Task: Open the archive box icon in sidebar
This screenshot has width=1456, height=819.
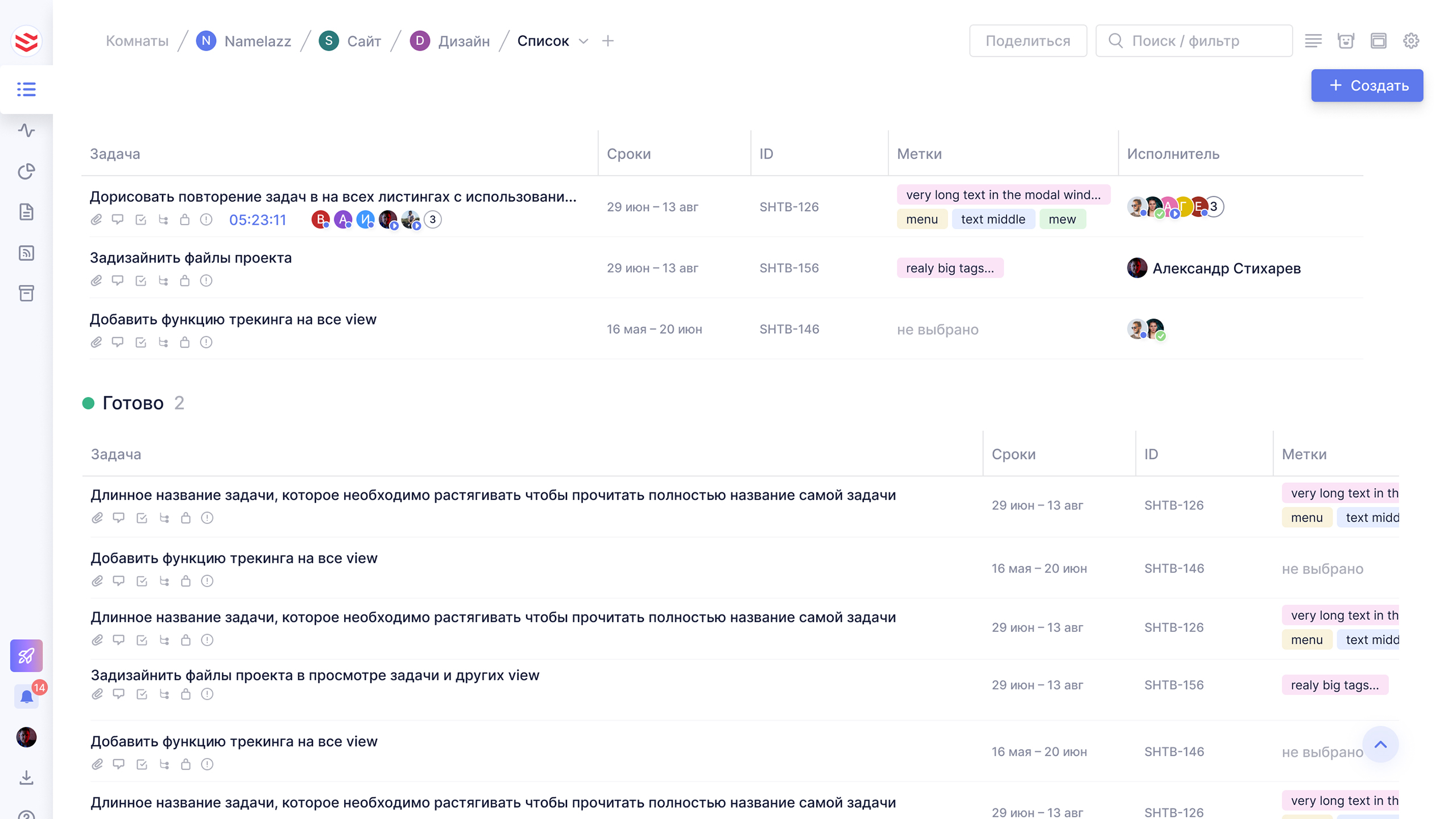Action: pos(26,293)
